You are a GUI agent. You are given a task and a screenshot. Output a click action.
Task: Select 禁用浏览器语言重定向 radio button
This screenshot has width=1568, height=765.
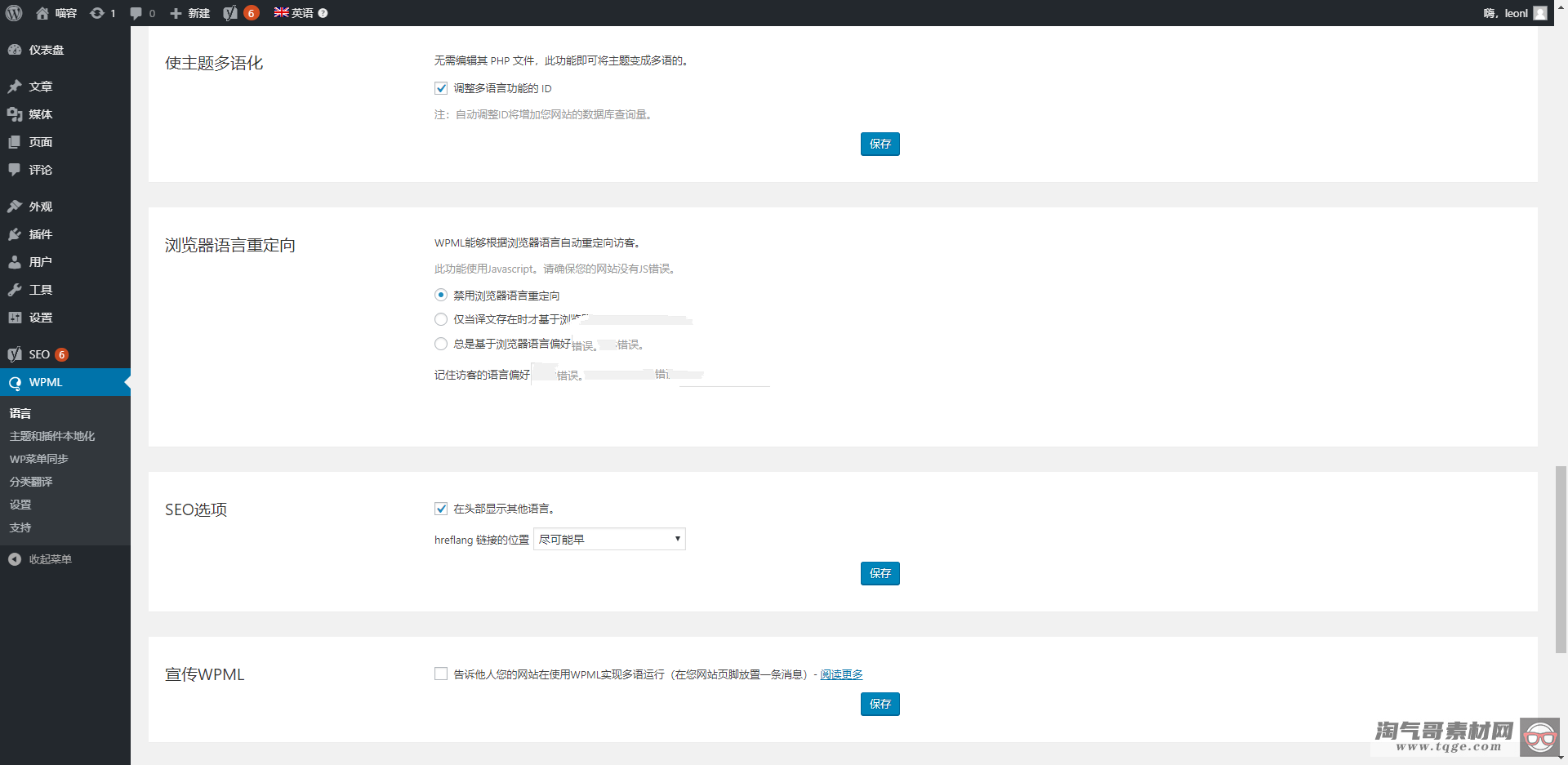tap(441, 295)
